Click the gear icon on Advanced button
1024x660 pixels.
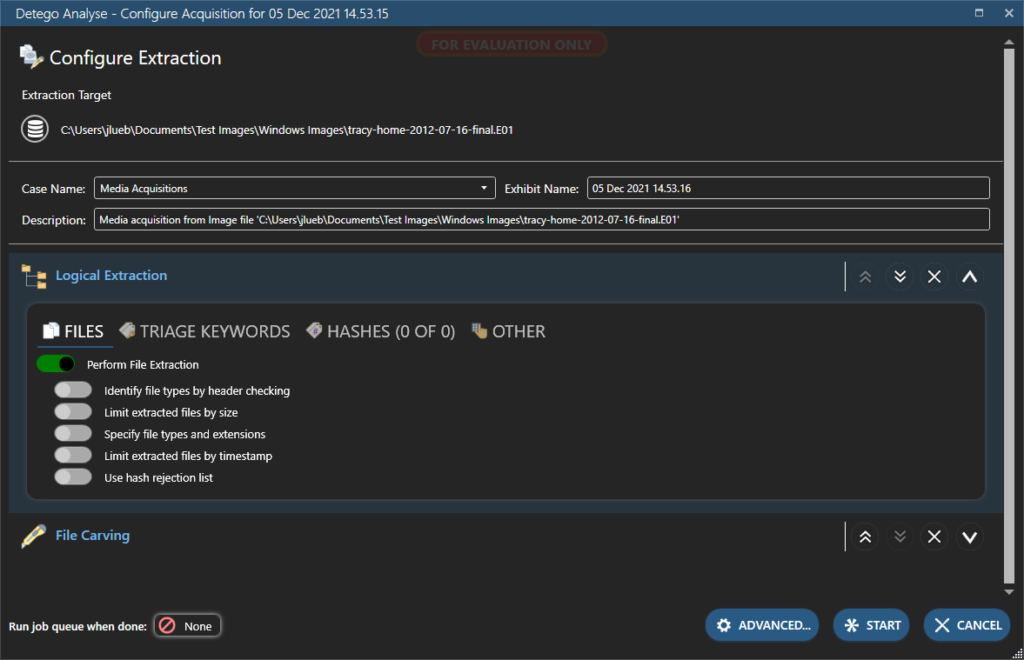(x=724, y=625)
